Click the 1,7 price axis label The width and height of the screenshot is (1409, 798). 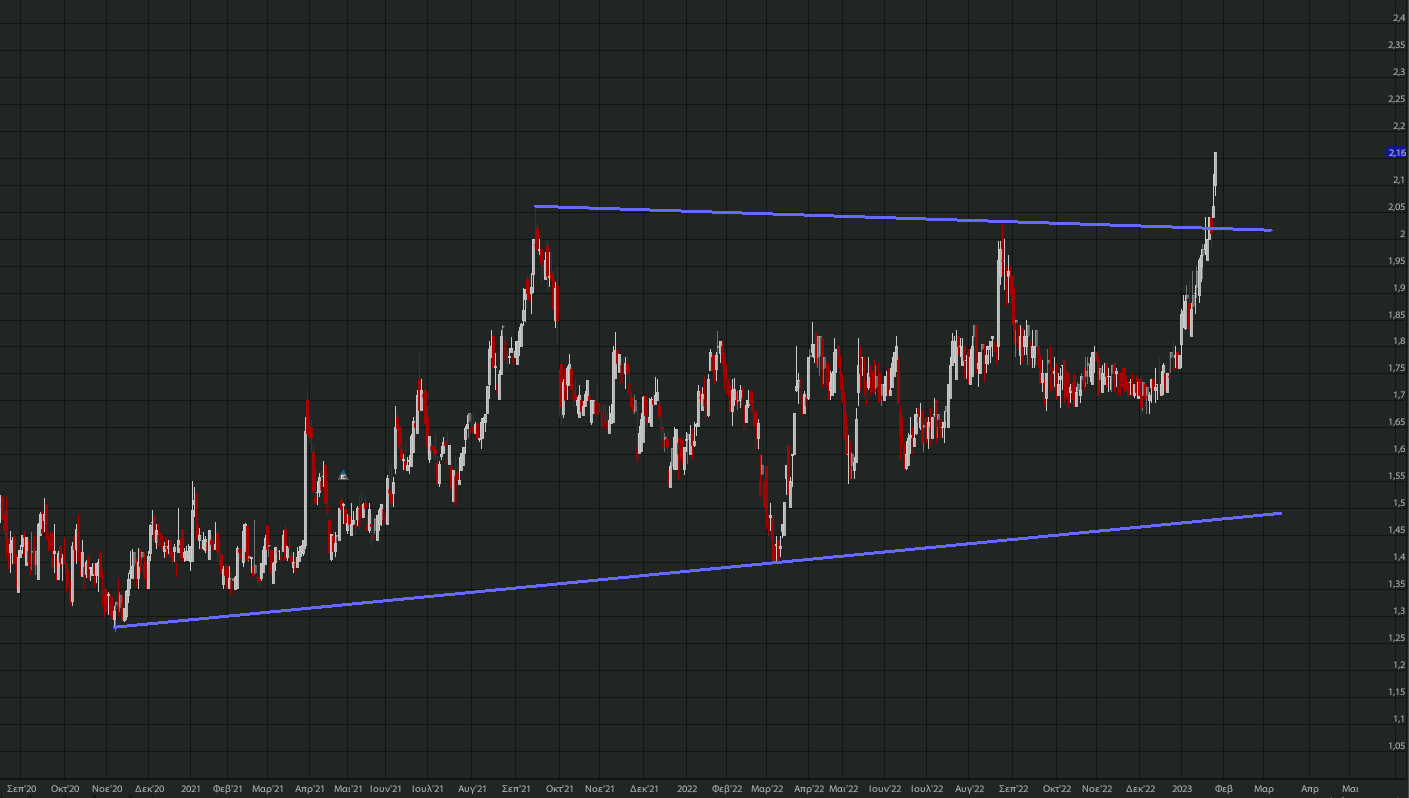pyautogui.click(x=1397, y=395)
